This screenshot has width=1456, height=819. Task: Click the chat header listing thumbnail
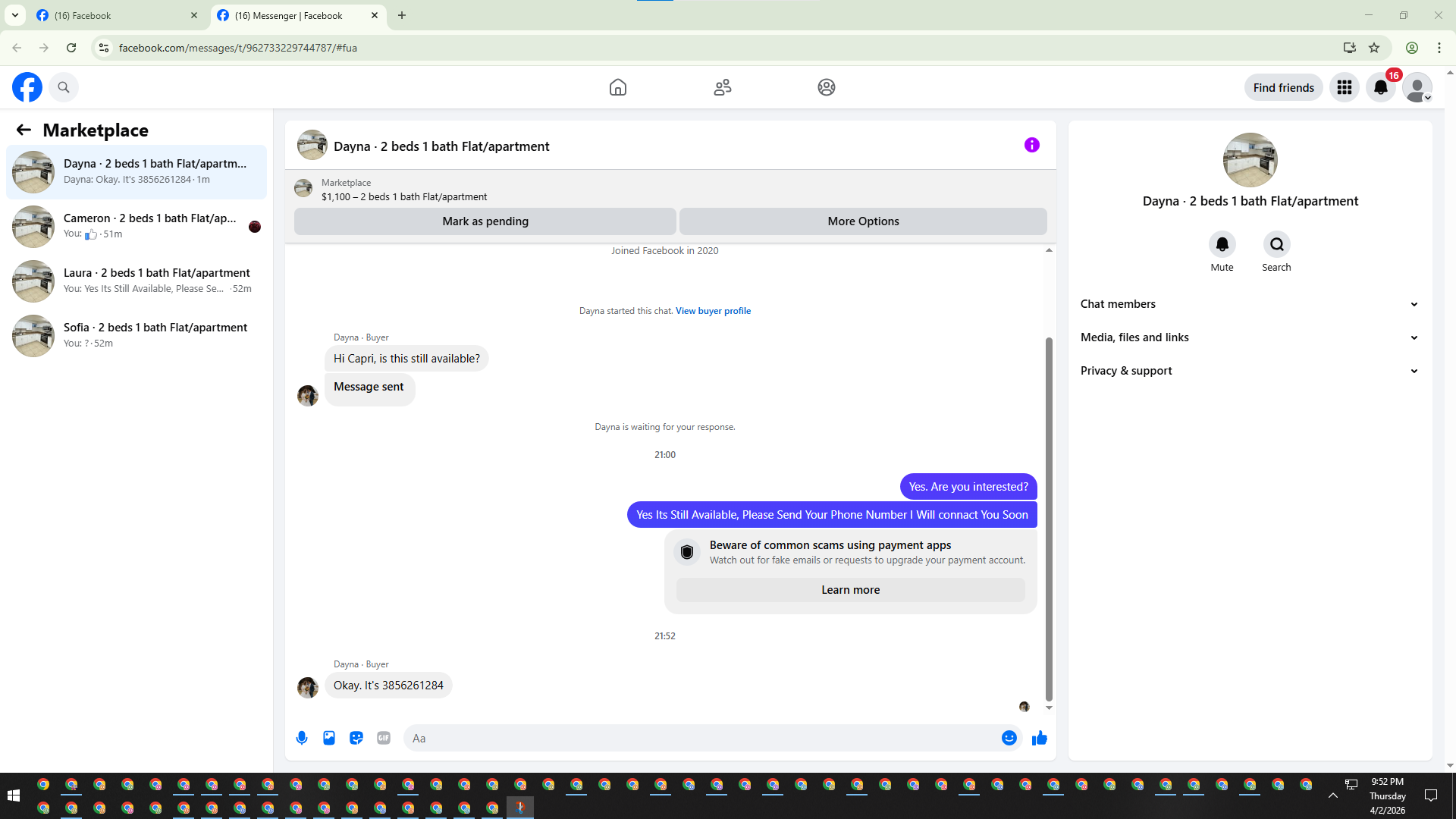[312, 145]
